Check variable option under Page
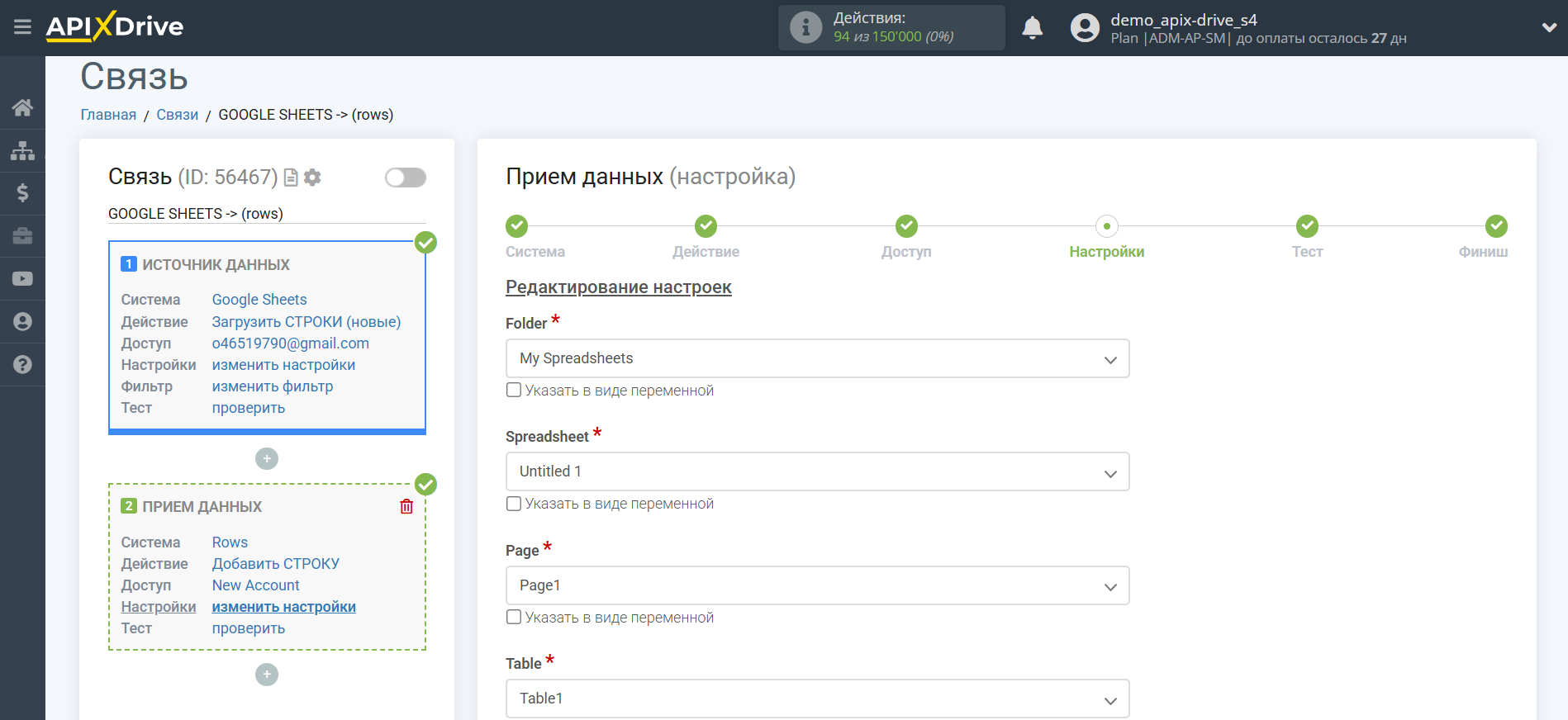1568x720 pixels. [514, 617]
